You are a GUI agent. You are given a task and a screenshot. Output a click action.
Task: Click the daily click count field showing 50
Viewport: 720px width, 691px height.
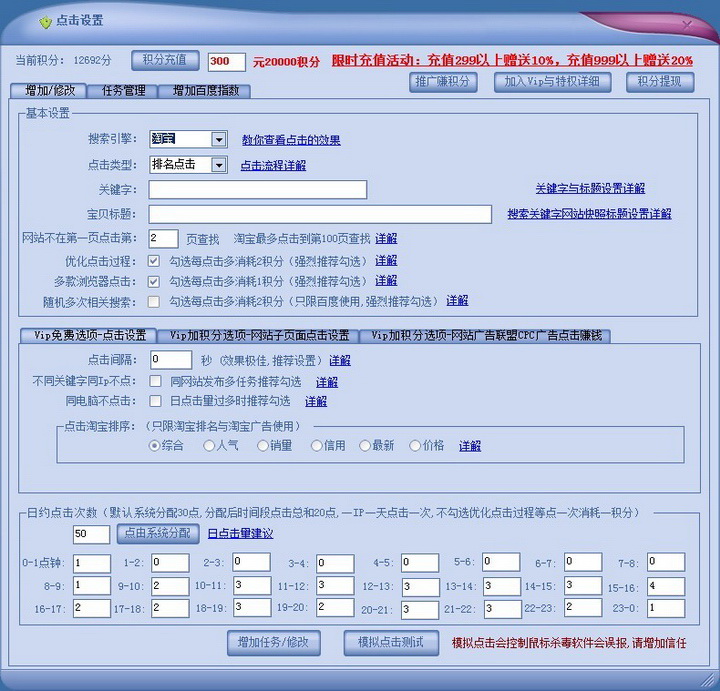[x=91, y=534]
